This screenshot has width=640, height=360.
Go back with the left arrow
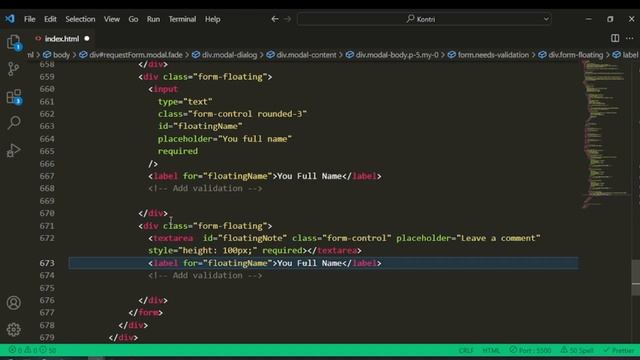pos(275,19)
